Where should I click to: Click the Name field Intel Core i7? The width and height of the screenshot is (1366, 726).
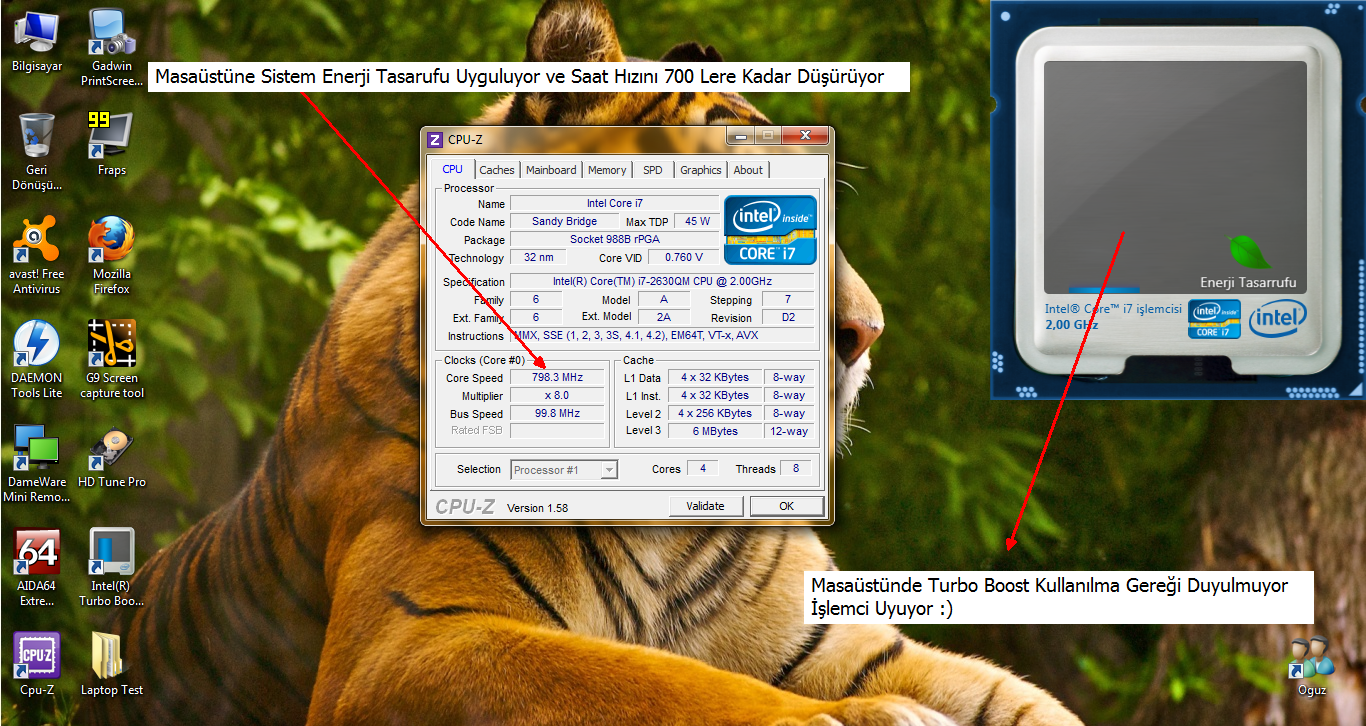pyautogui.click(x=614, y=204)
